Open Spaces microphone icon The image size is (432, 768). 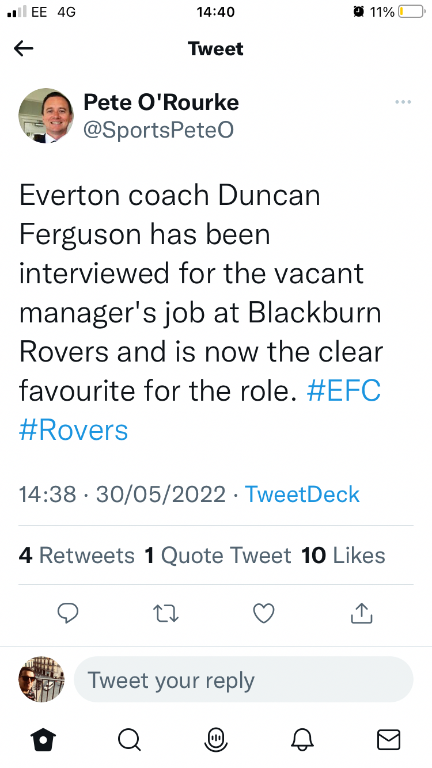point(216,739)
